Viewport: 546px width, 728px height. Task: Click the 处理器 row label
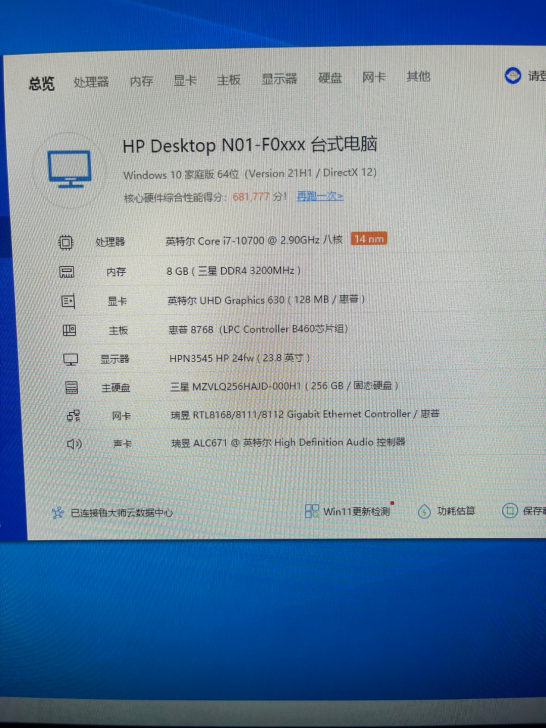[x=110, y=242]
